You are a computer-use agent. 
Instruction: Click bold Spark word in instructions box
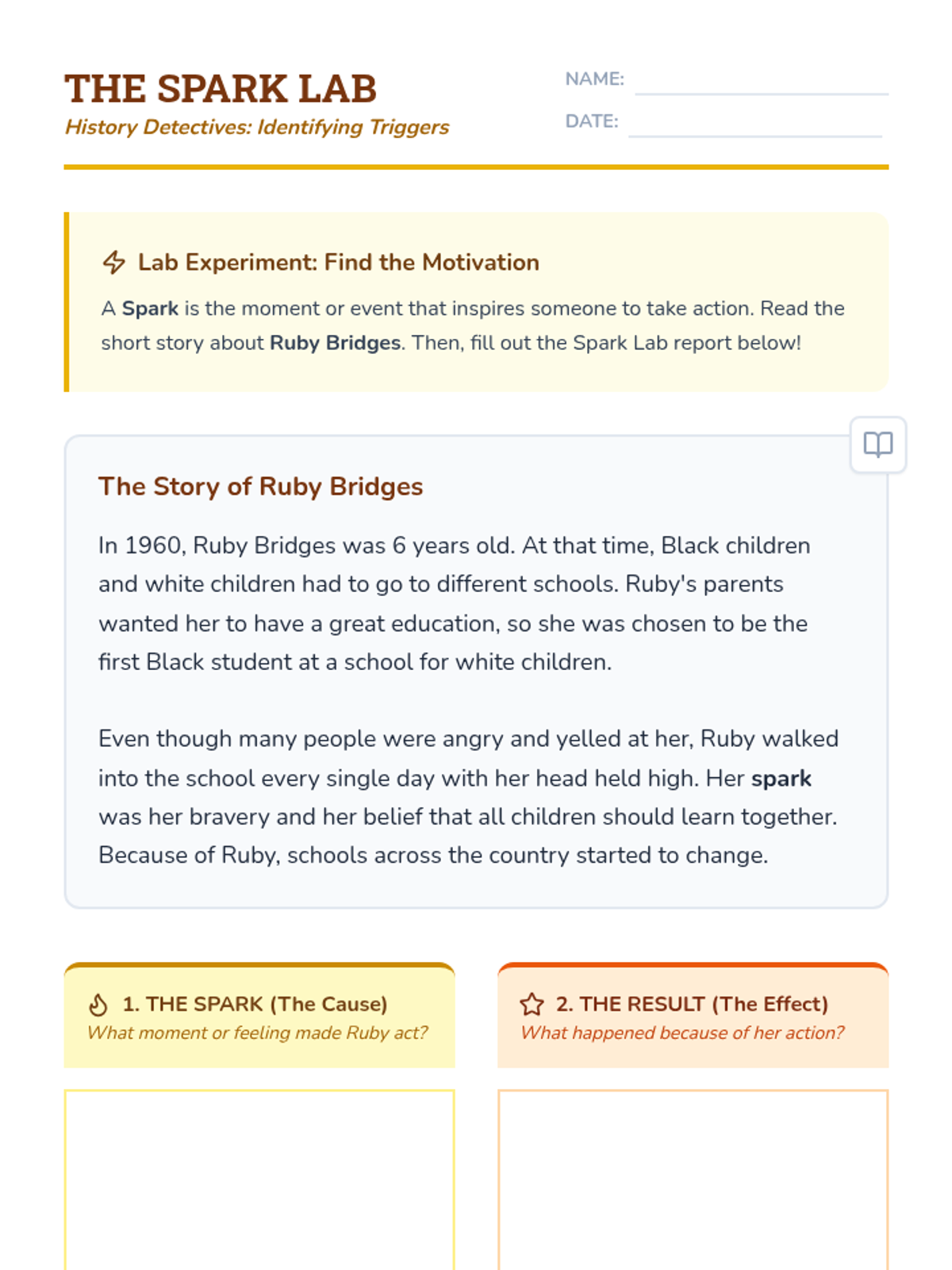pyautogui.click(x=150, y=309)
